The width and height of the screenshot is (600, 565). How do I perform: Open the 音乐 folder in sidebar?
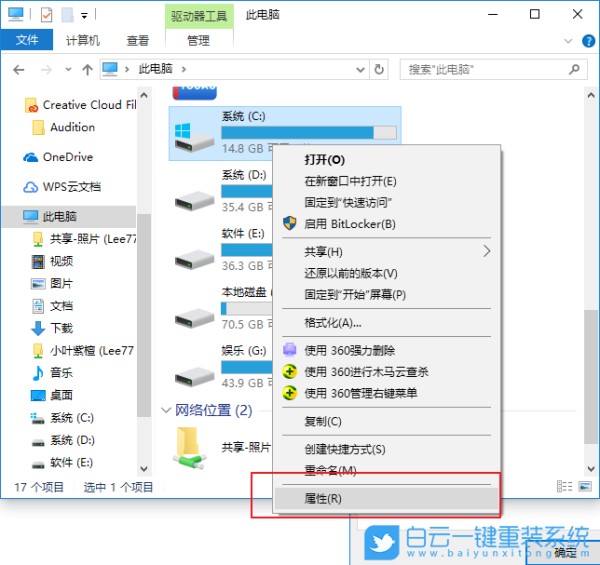[x=52, y=373]
